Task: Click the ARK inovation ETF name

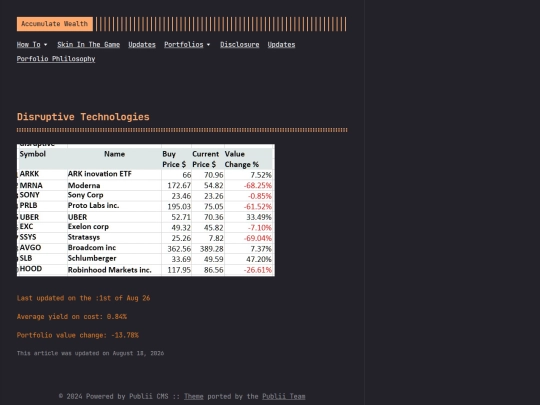Action: tap(100, 174)
